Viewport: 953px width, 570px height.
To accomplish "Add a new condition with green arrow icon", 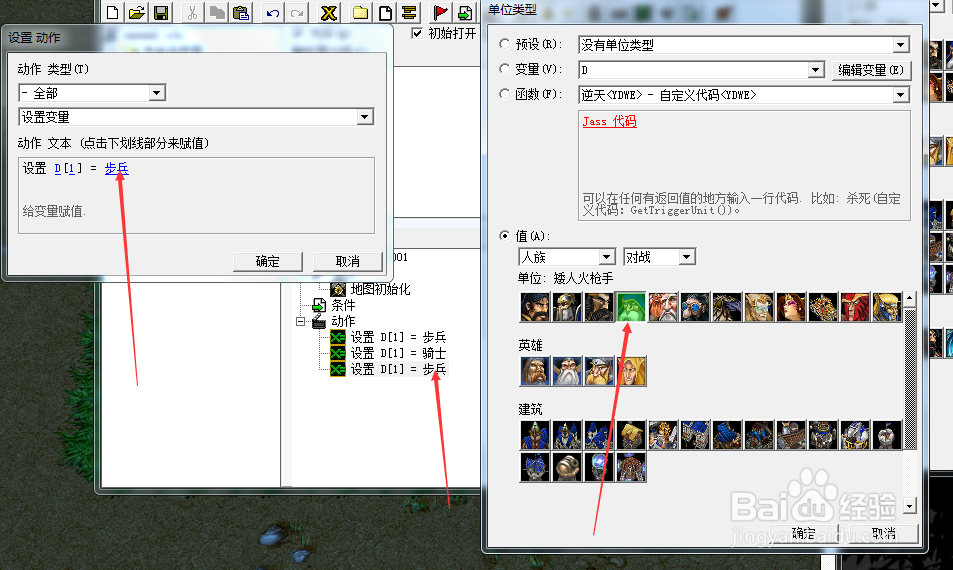I will click(465, 12).
